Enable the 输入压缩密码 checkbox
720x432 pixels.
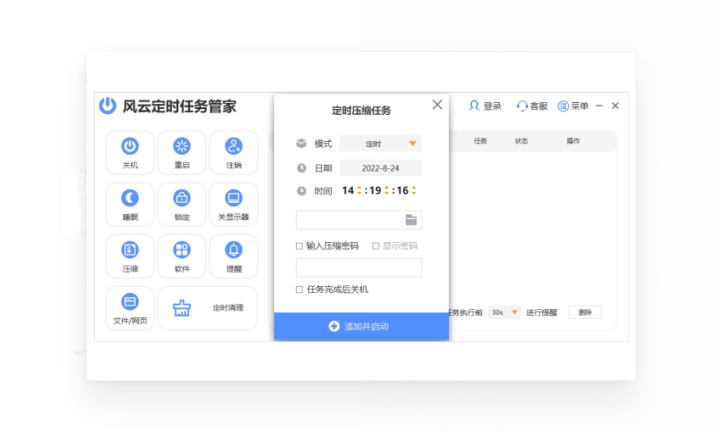(299, 246)
